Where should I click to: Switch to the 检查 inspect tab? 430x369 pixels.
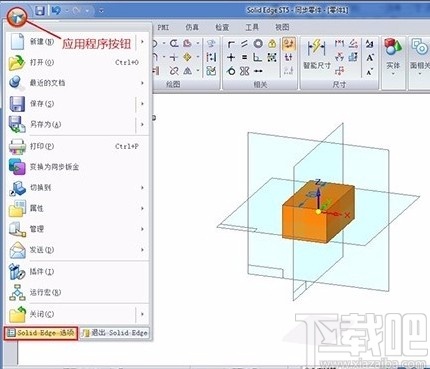[222, 27]
